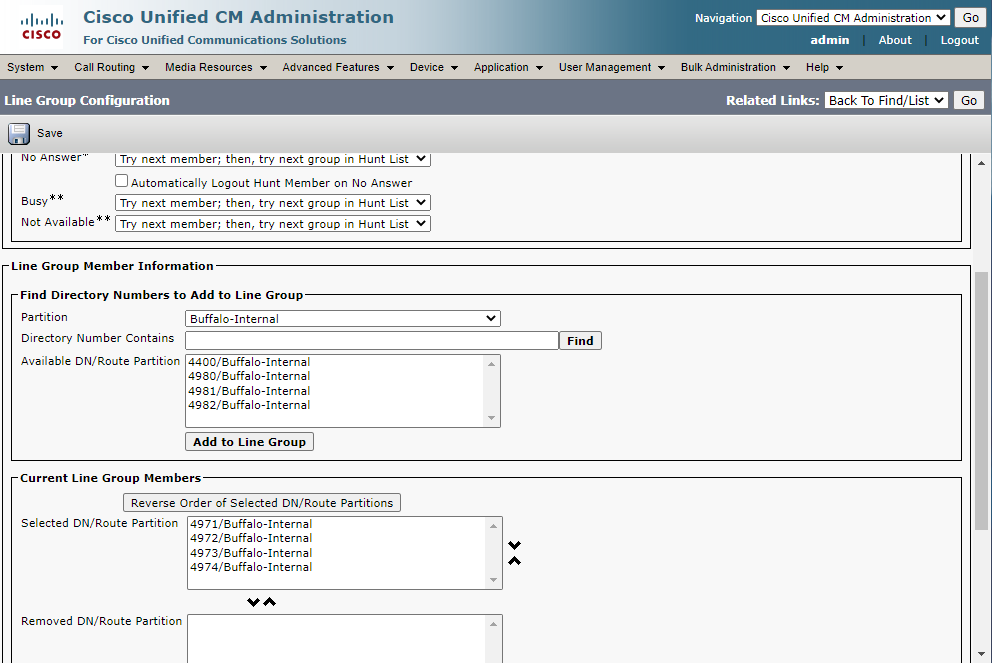This screenshot has height=663, width=992.
Task: Click page scrollbar up arrow
Action: [981, 163]
